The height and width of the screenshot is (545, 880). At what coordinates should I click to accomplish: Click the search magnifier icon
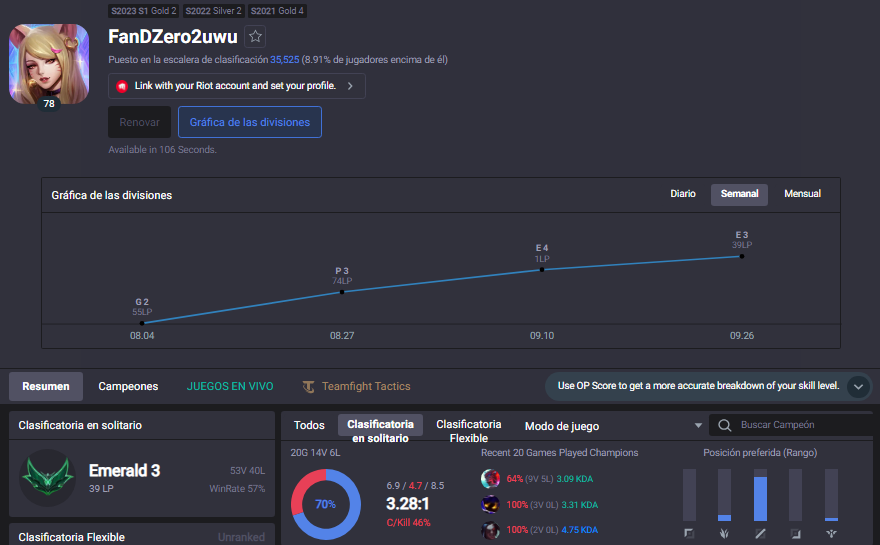click(x=725, y=425)
